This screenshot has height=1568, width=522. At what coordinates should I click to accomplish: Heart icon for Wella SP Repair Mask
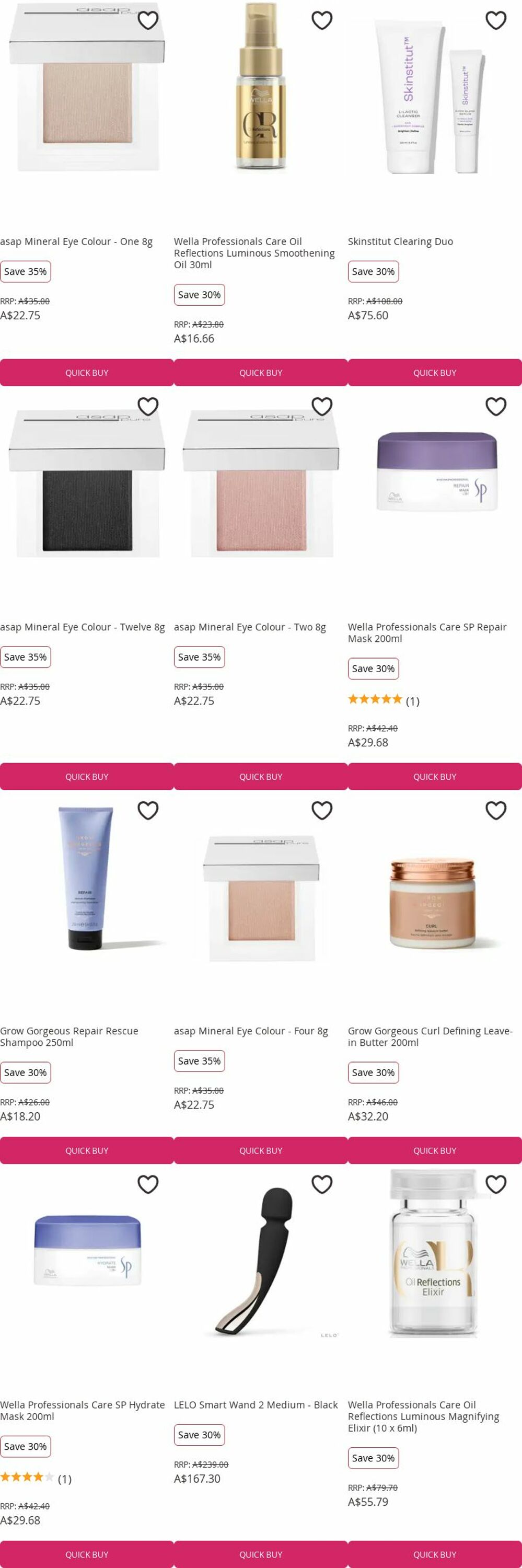click(x=496, y=406)
